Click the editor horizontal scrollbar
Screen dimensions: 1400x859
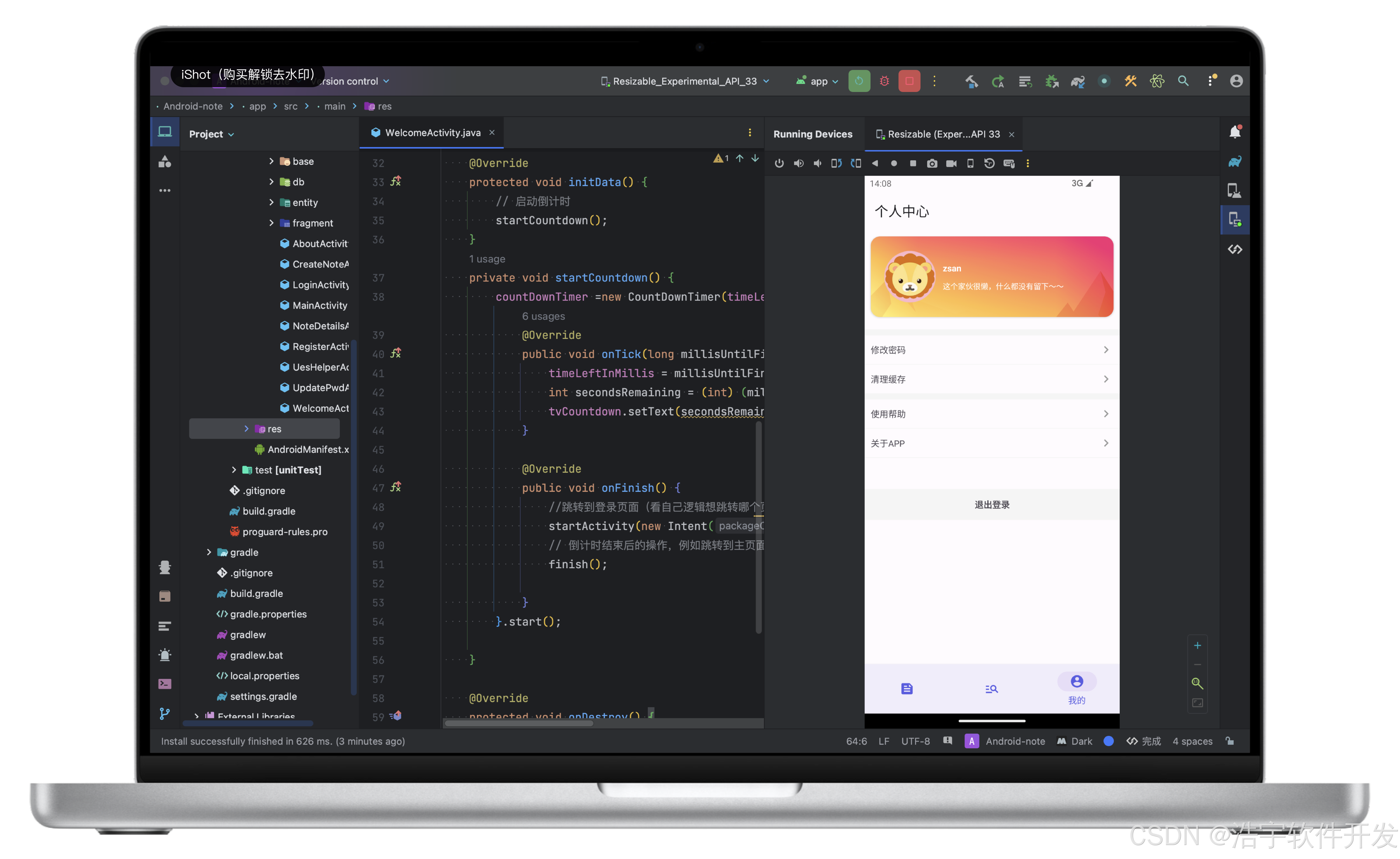point(518,723)
